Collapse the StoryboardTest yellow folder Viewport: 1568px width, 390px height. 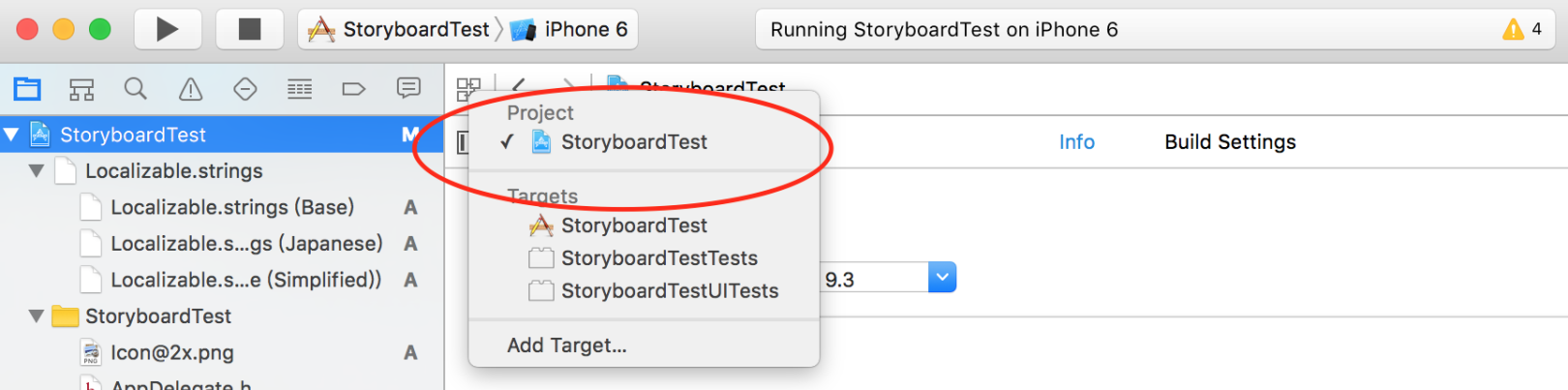click(x=37, y=316)
